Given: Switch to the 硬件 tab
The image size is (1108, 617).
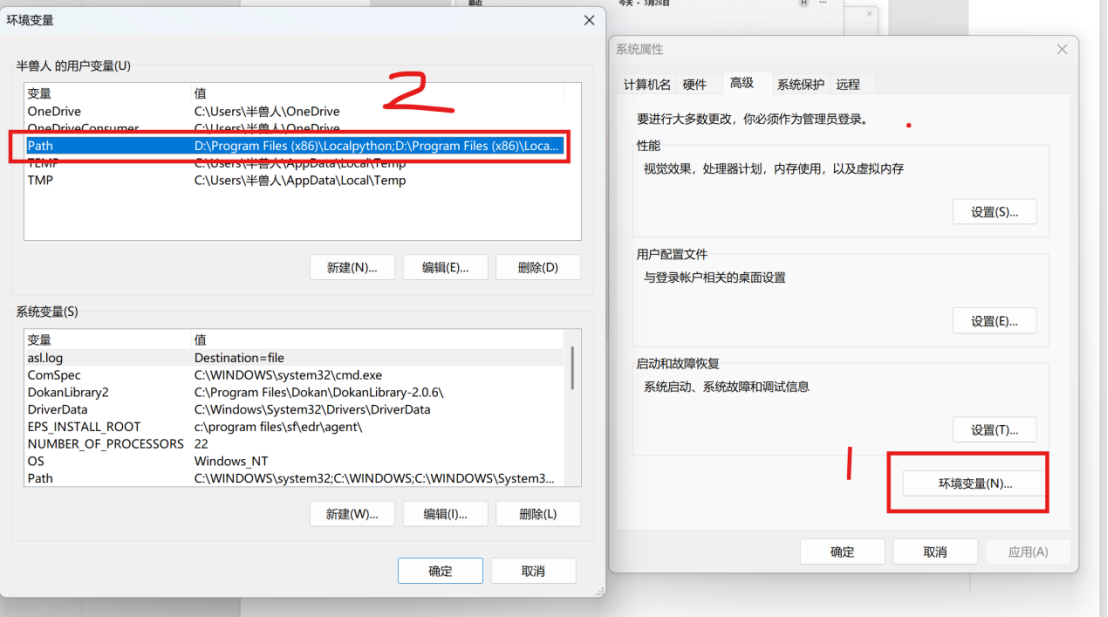Looking at the screenshot, I should (695, 85).
